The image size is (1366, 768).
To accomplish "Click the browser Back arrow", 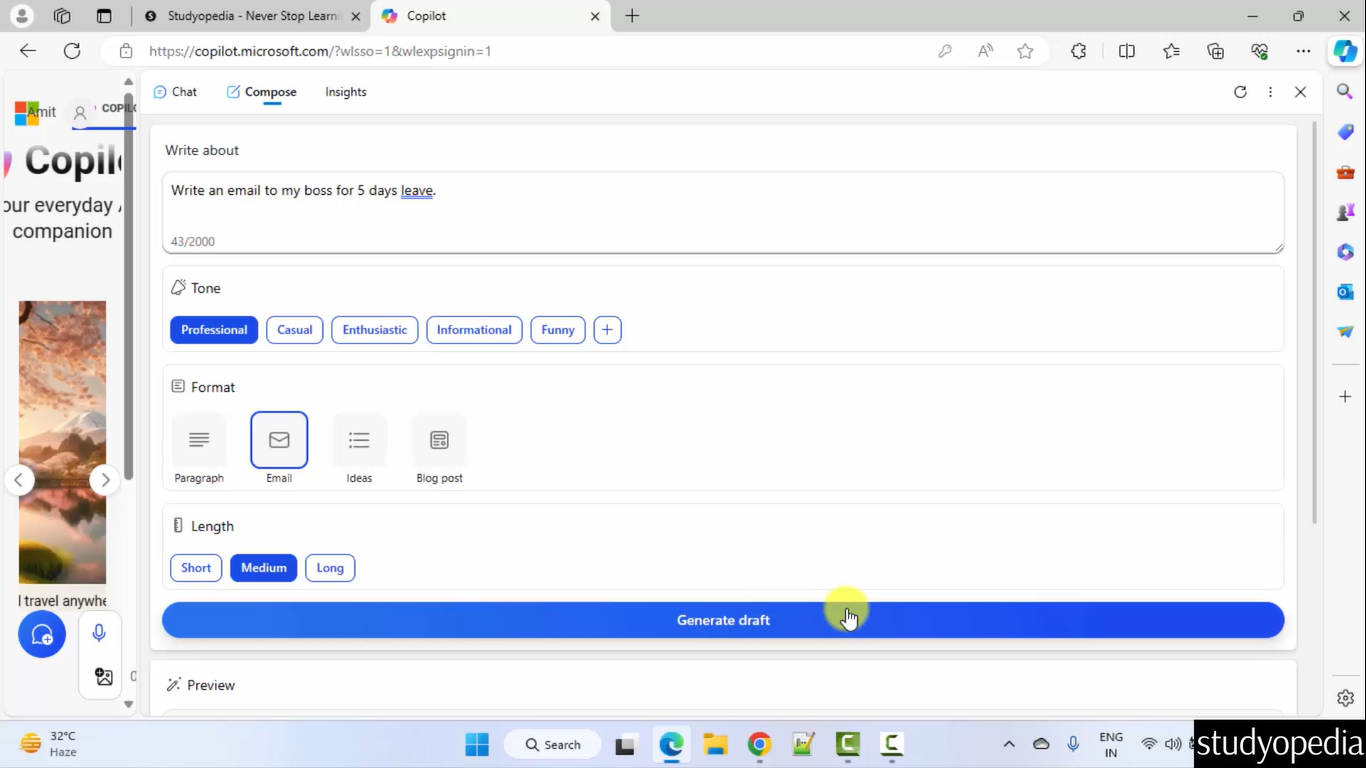I will point(28,51).
